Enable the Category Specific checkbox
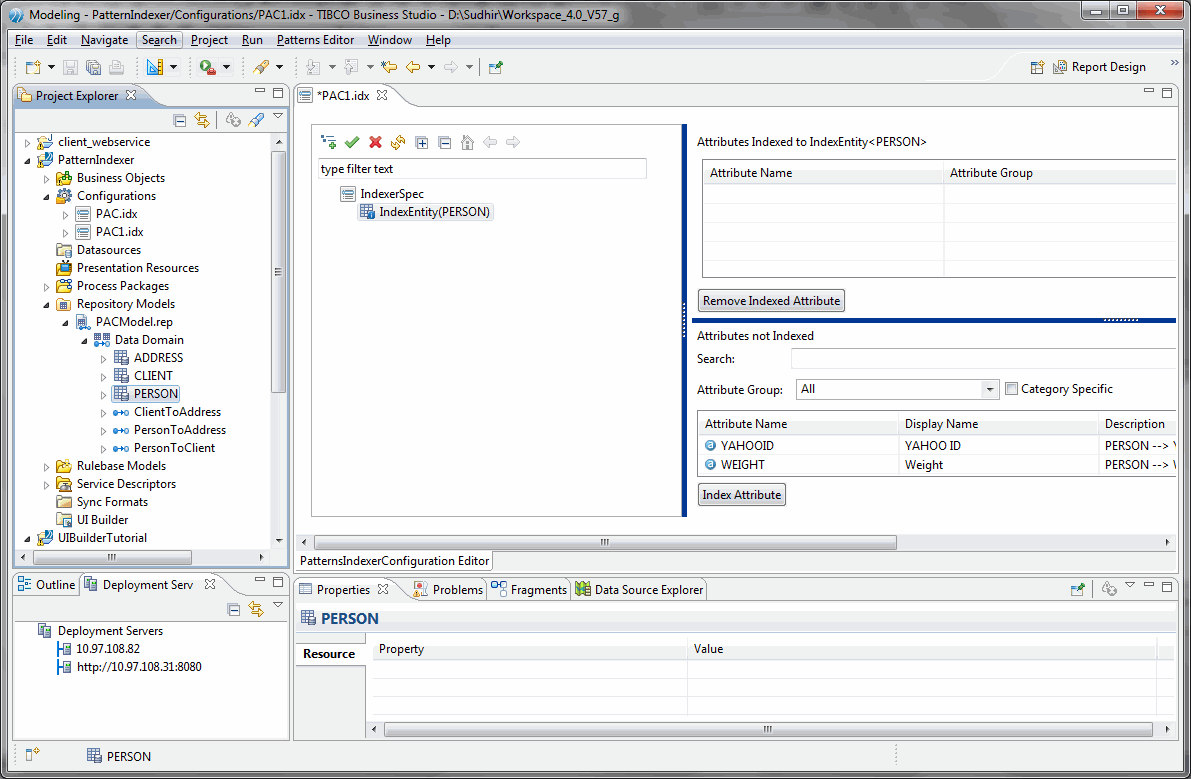 click(1011, 389)
